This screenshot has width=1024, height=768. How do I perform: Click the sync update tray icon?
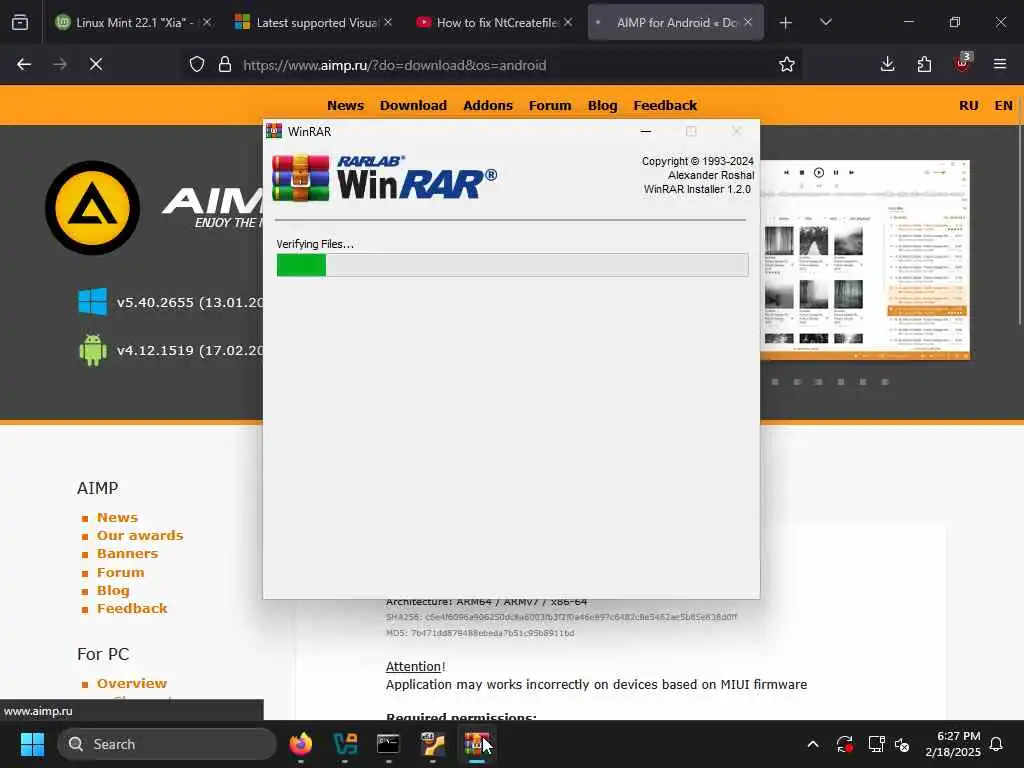(x=844, y=744)
